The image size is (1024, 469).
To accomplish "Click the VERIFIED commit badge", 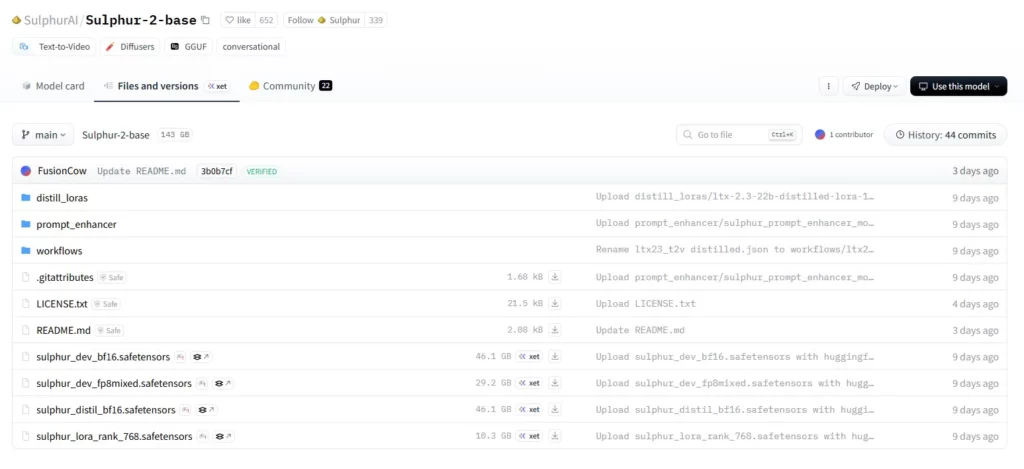I will tap(261, 171).
